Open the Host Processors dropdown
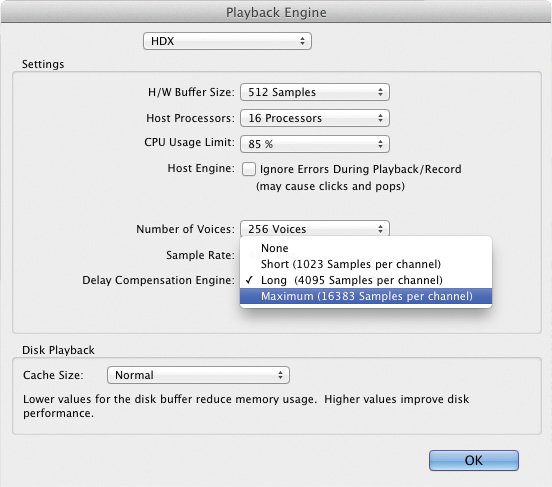 (x=315, y=118)
